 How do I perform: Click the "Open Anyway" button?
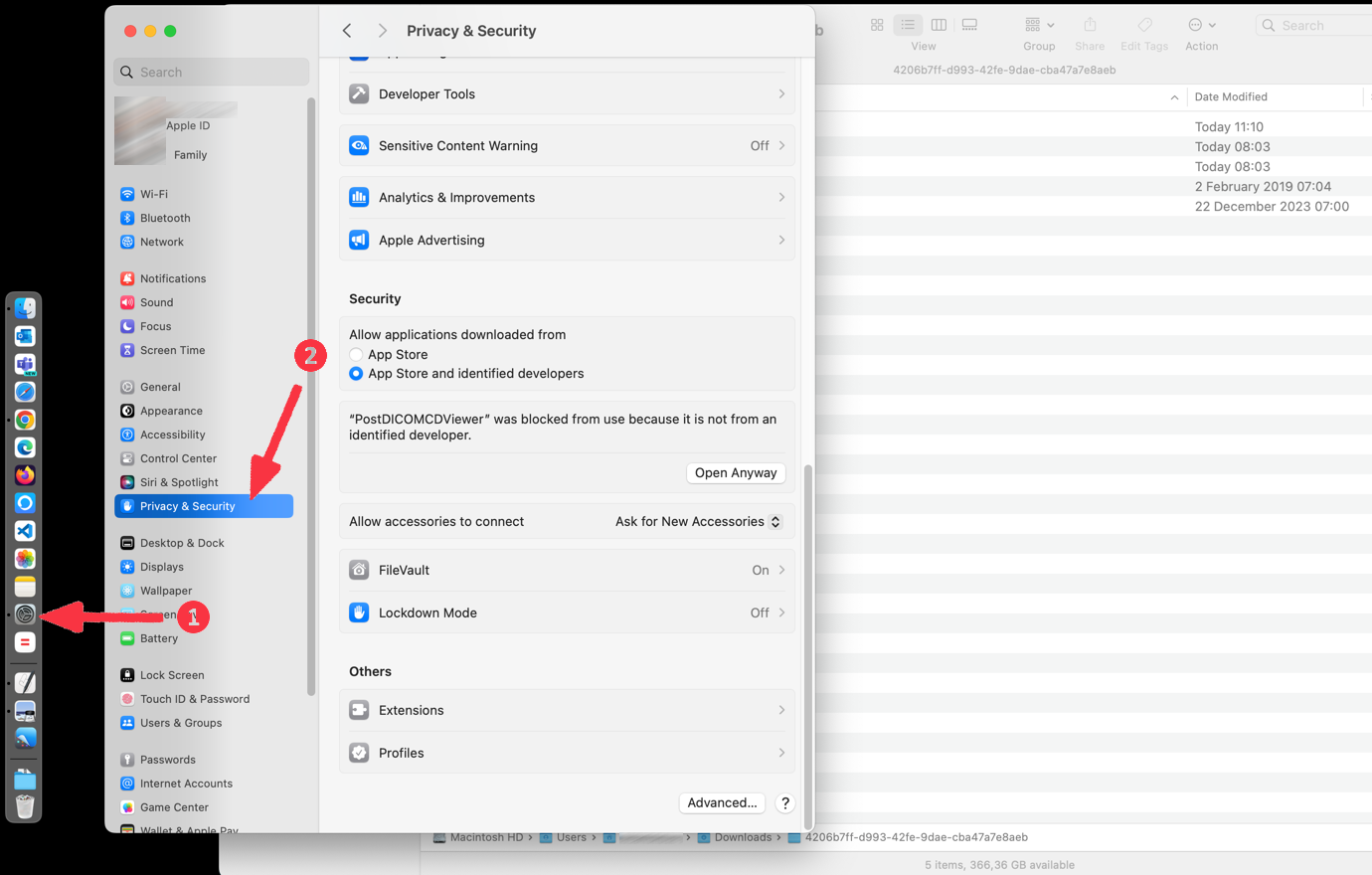point(736,472)
